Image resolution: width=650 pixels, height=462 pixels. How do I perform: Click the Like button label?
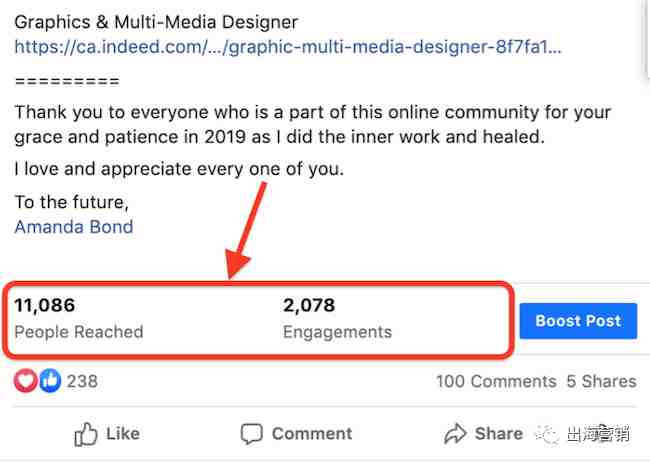pos(123,434)
